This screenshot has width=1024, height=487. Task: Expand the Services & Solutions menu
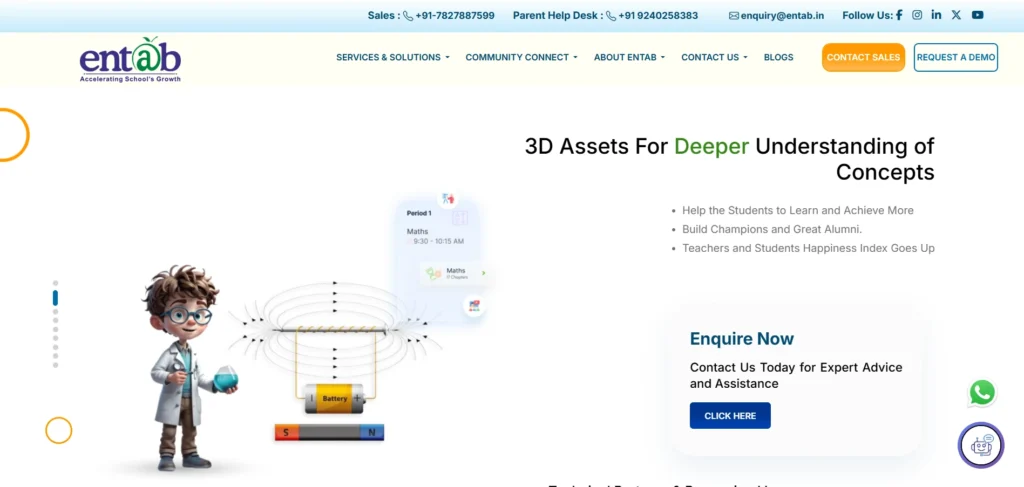tap(392, 58)
